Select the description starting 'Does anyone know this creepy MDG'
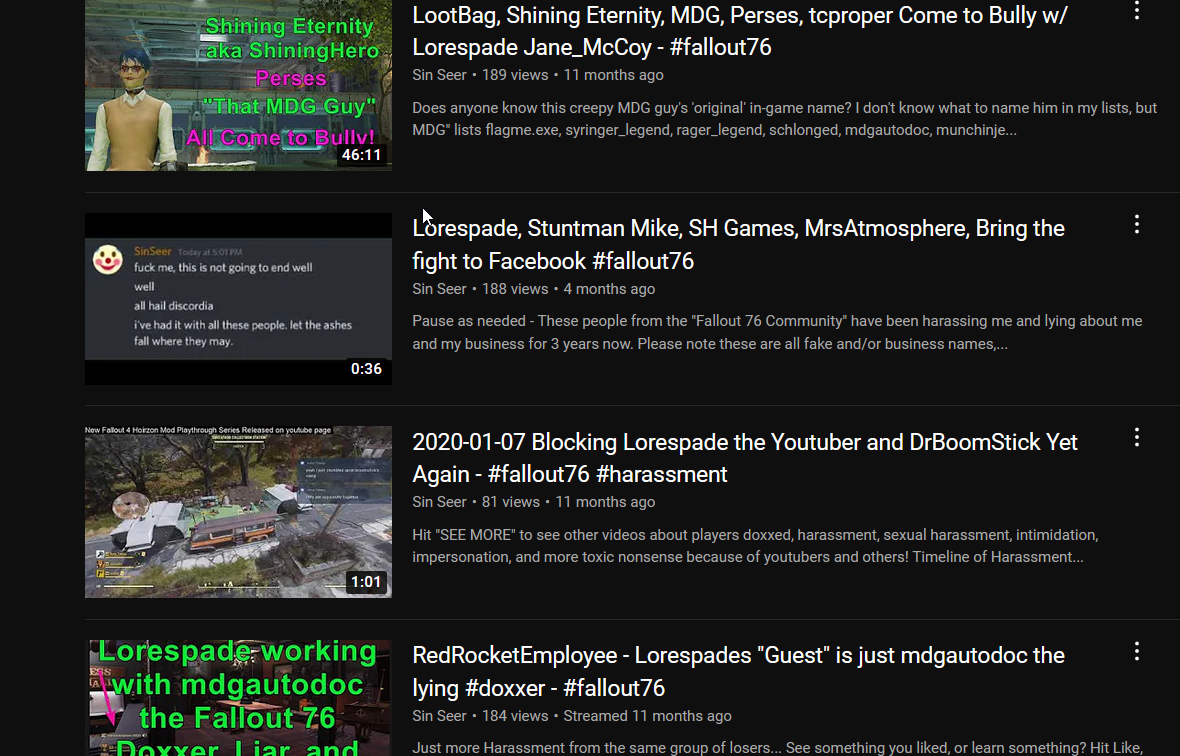 click(x=784, y=119)
